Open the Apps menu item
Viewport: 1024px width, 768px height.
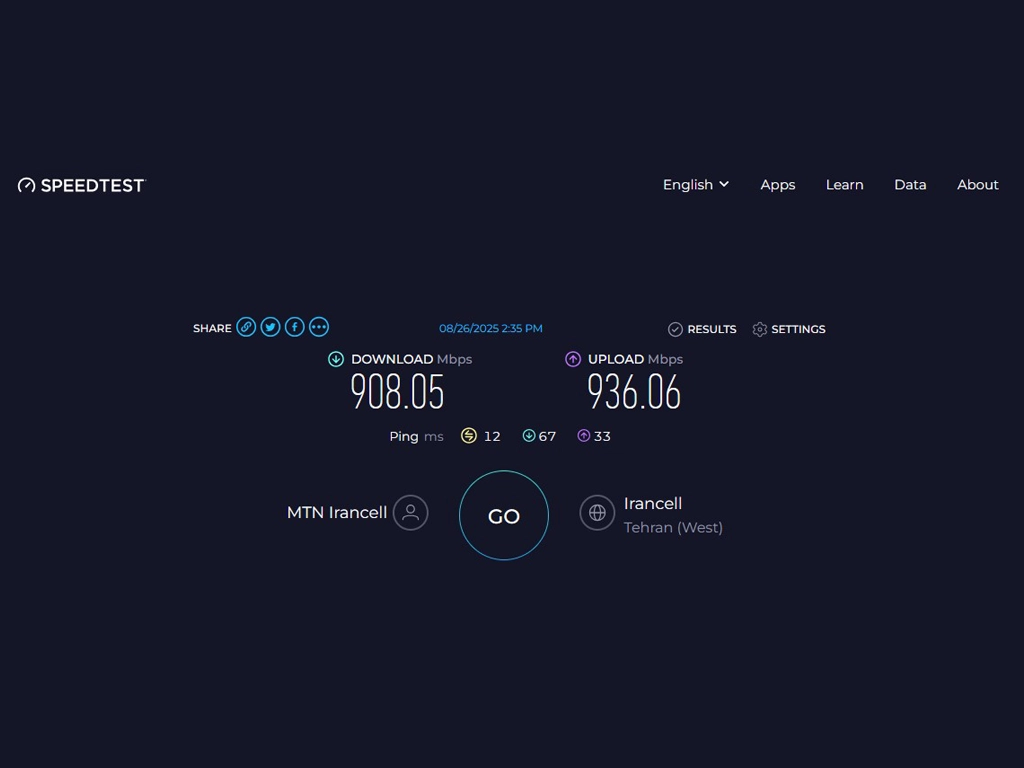(x=777, y=185)
